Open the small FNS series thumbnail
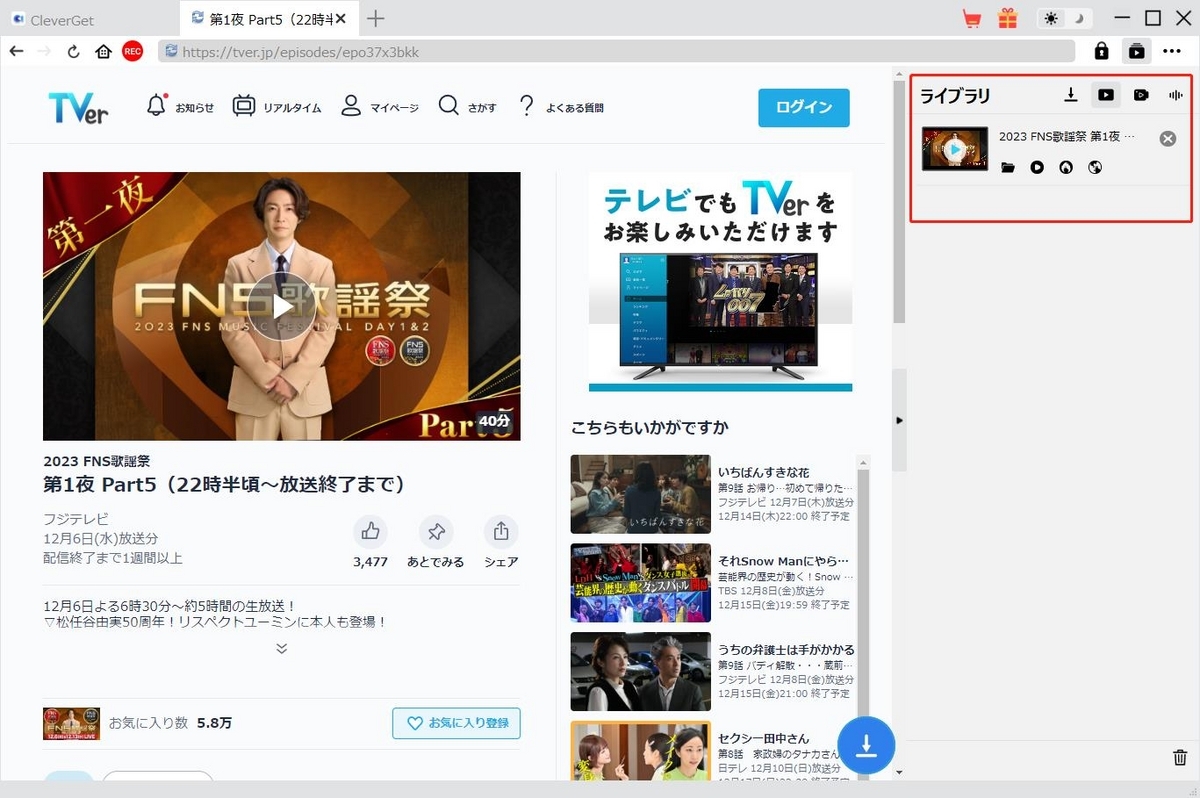The image size is (1200, 798). (71, 723)
